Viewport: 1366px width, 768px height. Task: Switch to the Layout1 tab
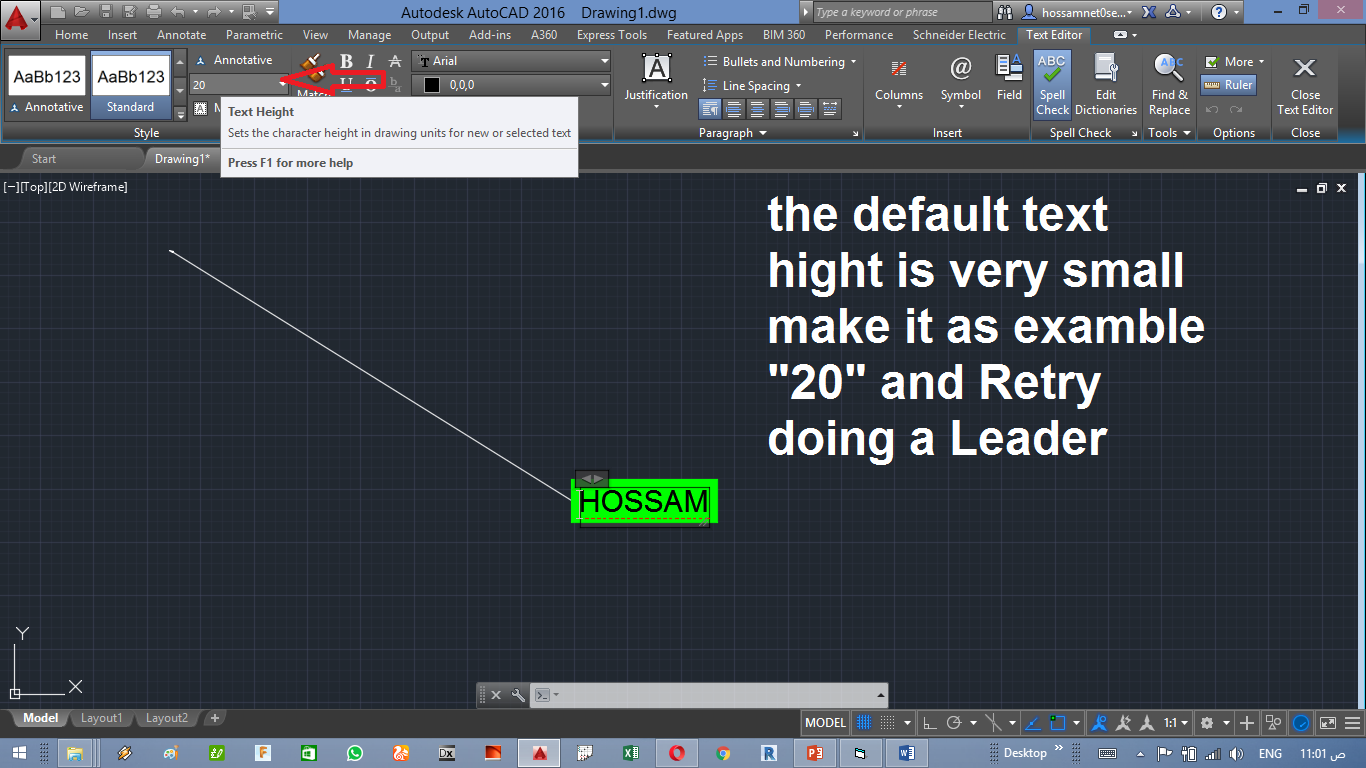[101, 717]
